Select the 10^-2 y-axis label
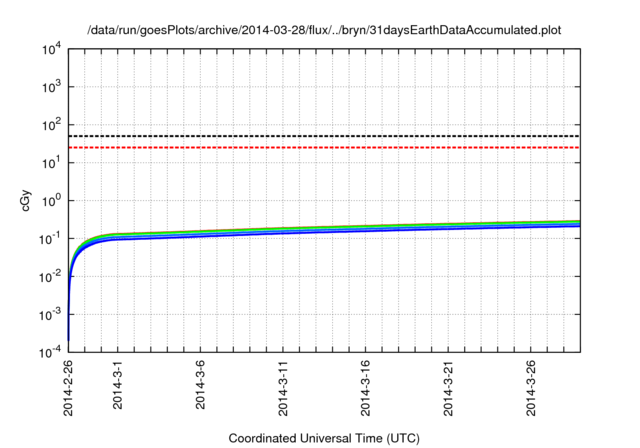 point(50,277)
